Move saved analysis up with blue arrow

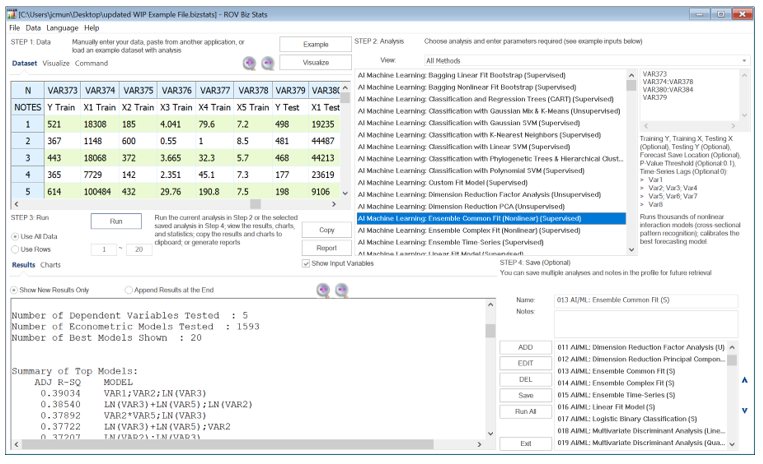[x=745, y=380]
